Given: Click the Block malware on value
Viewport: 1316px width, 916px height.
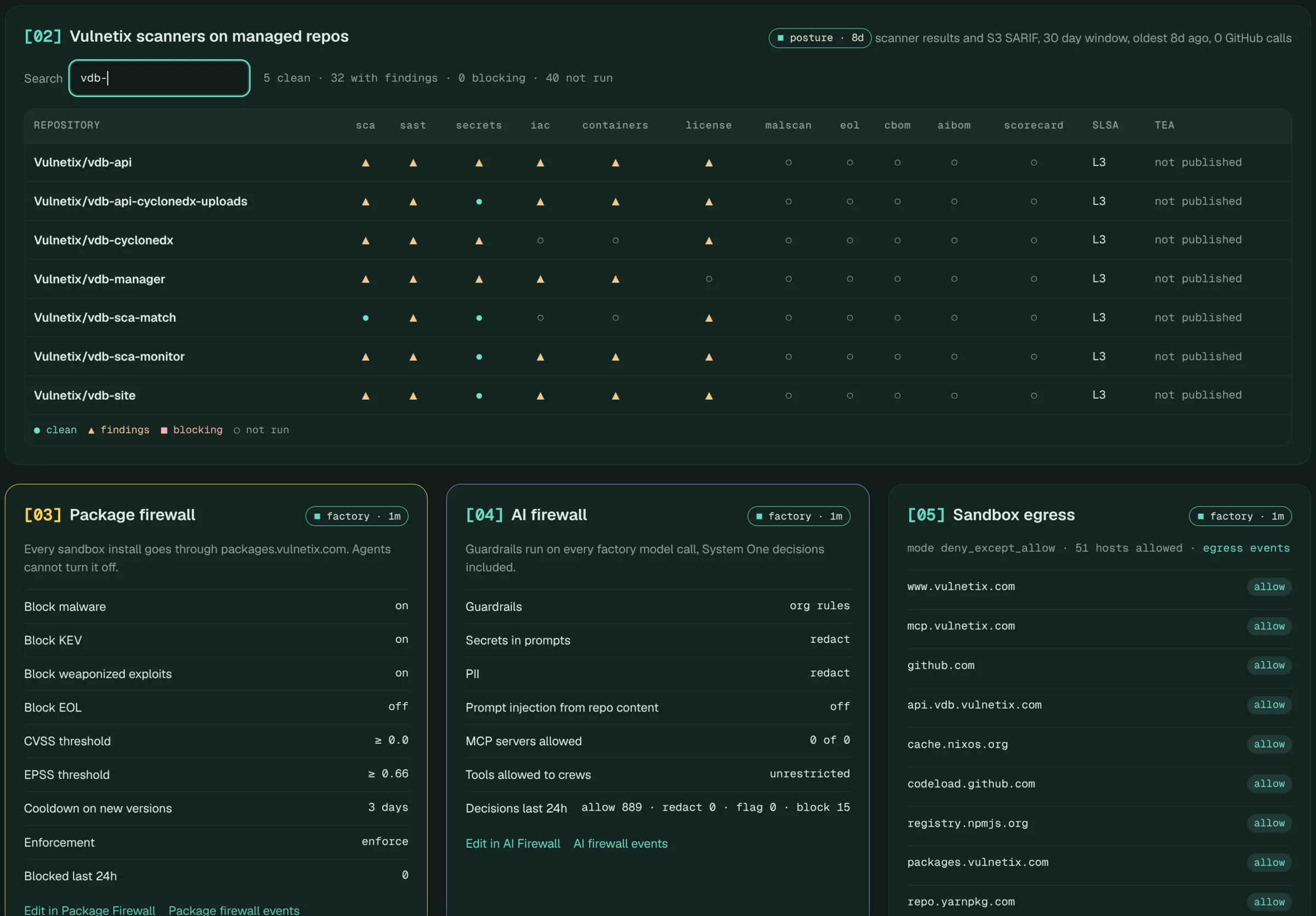Looking at the screenshot, I should [x=402, y=606].
